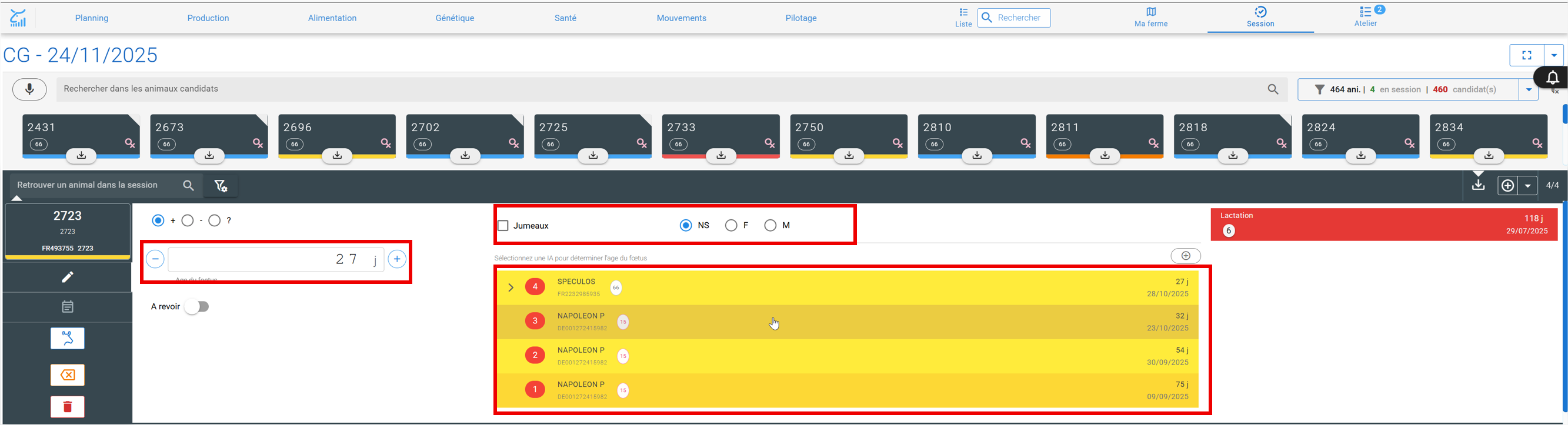Viewport: 1568px width, 425px height.
Task: Select the '+' positive result radio button
Action: point(158,220)
